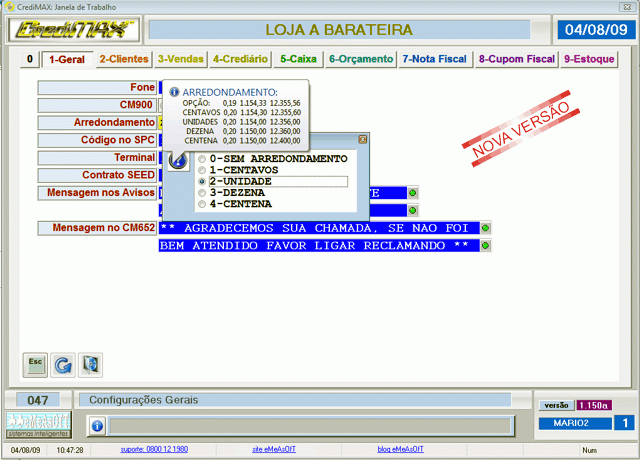Click the exit door icon
Image resolution: width=640 pixels, height=460 pixels.
point(90,363)
